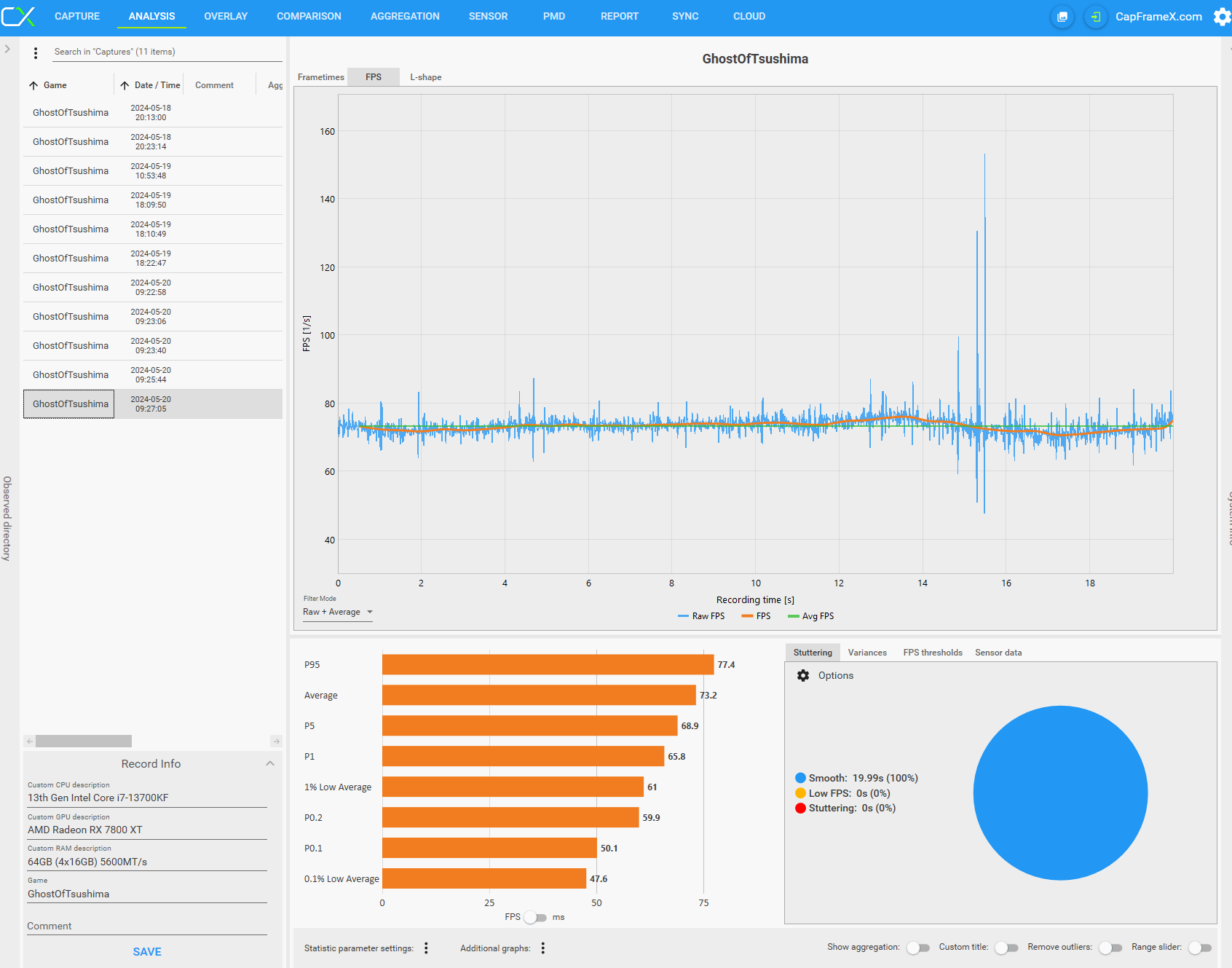This screenshot has width=1232, height=968.
Task: Switch to the PMD tab
Action: (x=554, y=16)
